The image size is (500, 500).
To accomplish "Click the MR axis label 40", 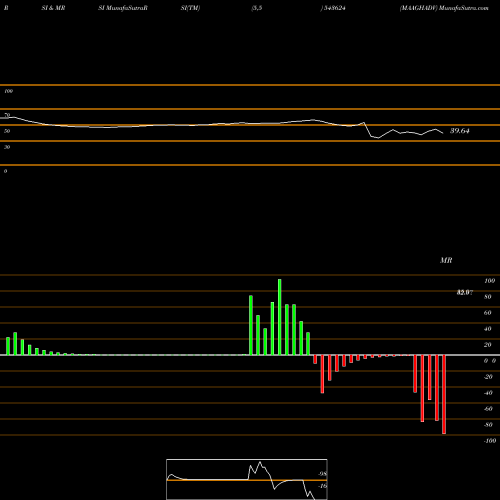I will [x=488, y=329].
